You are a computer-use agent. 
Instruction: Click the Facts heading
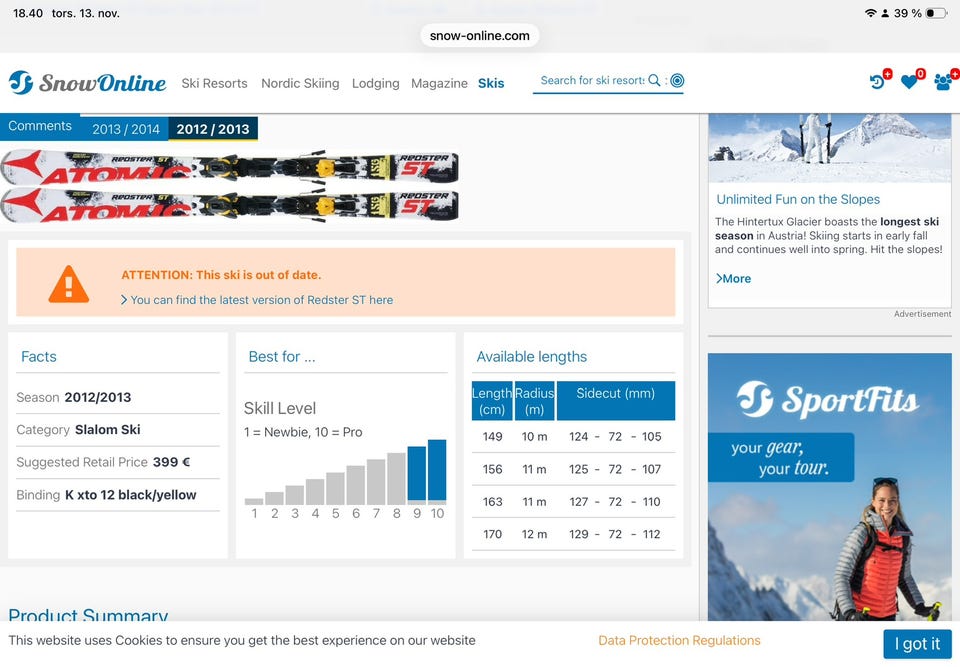[x=39, y=356]
